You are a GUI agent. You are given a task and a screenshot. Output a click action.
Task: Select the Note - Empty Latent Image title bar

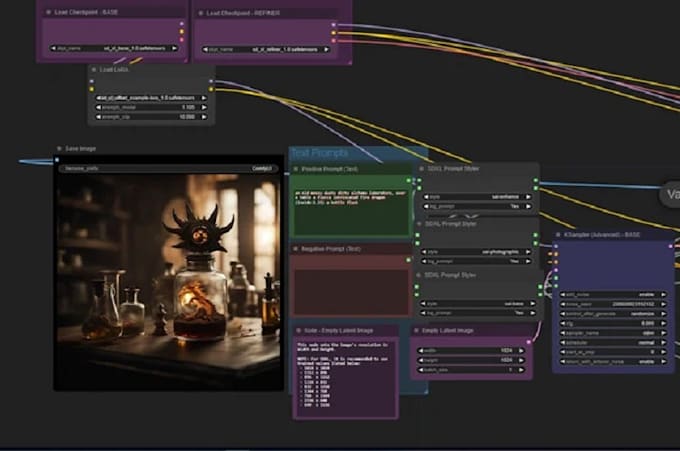point(345,330)
